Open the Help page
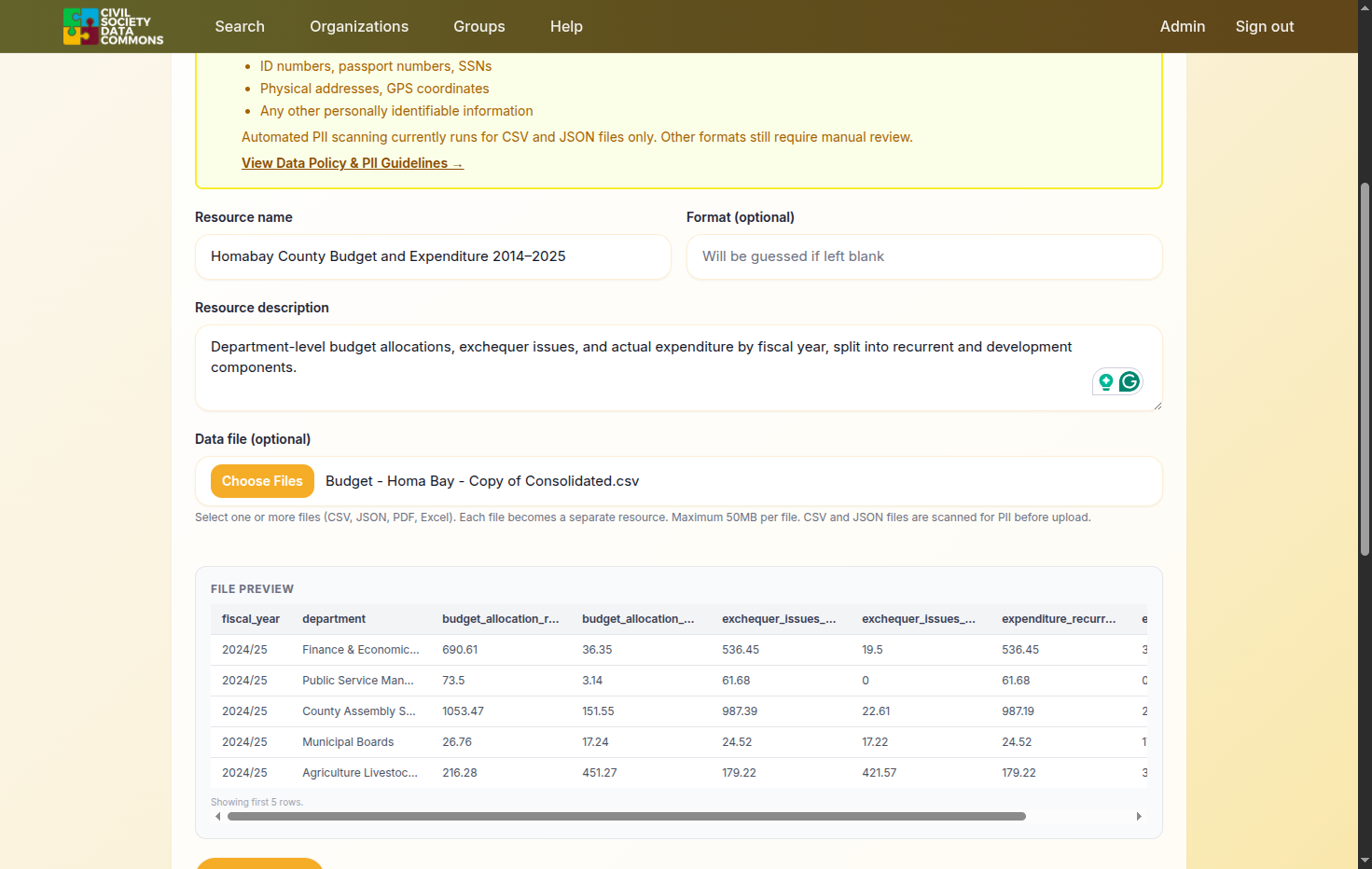The width and height of the screenshot is (1372, 869). pyautogui.click(x=566, y=26)
